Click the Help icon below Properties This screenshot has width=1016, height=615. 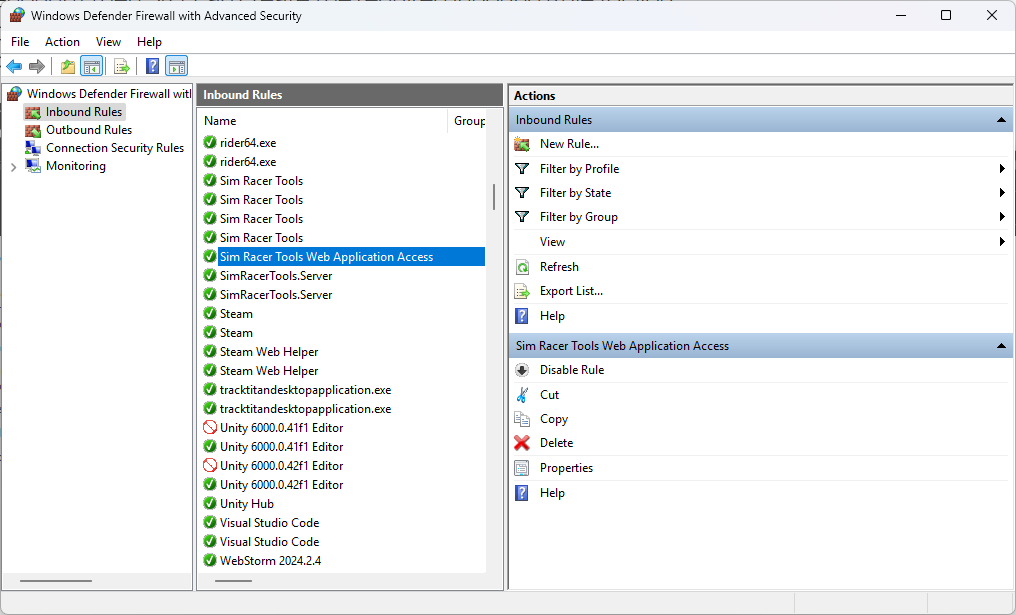(x=522, y=493)
